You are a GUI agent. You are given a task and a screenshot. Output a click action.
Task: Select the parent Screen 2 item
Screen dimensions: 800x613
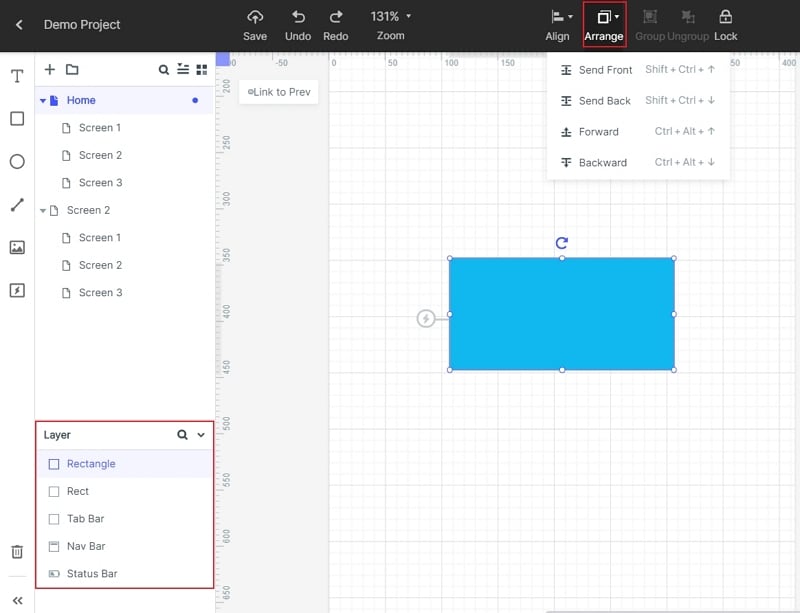(x=124, y=210)
